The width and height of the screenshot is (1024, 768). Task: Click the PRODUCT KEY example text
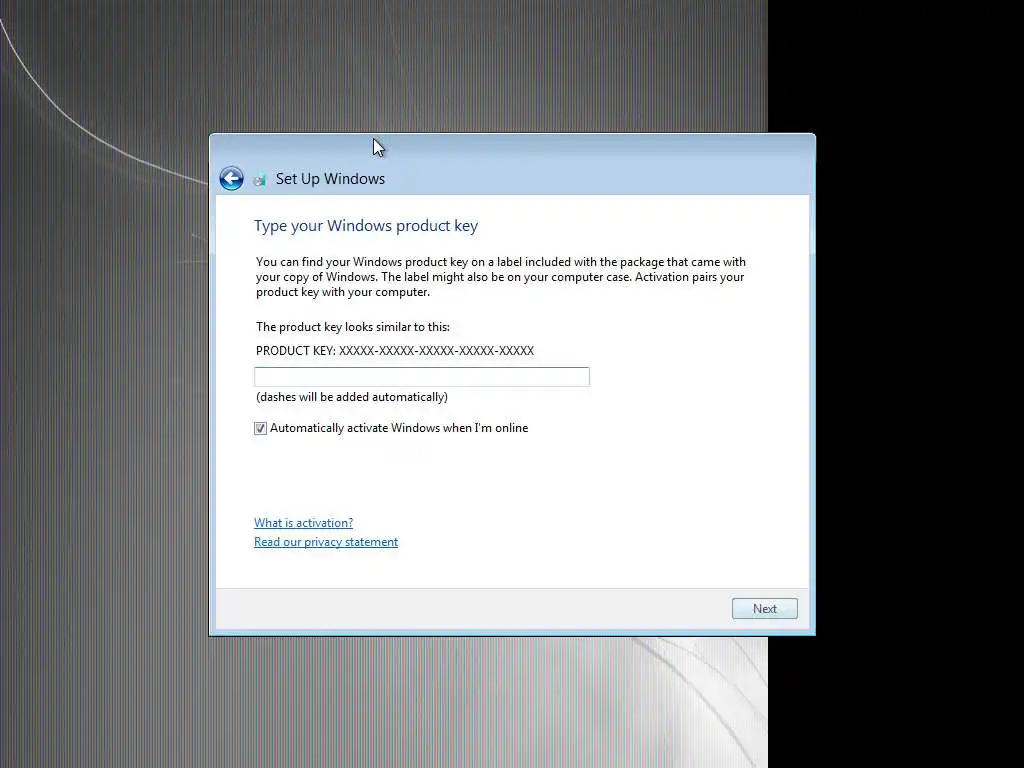pyautogui.click(x=395, y=351)
